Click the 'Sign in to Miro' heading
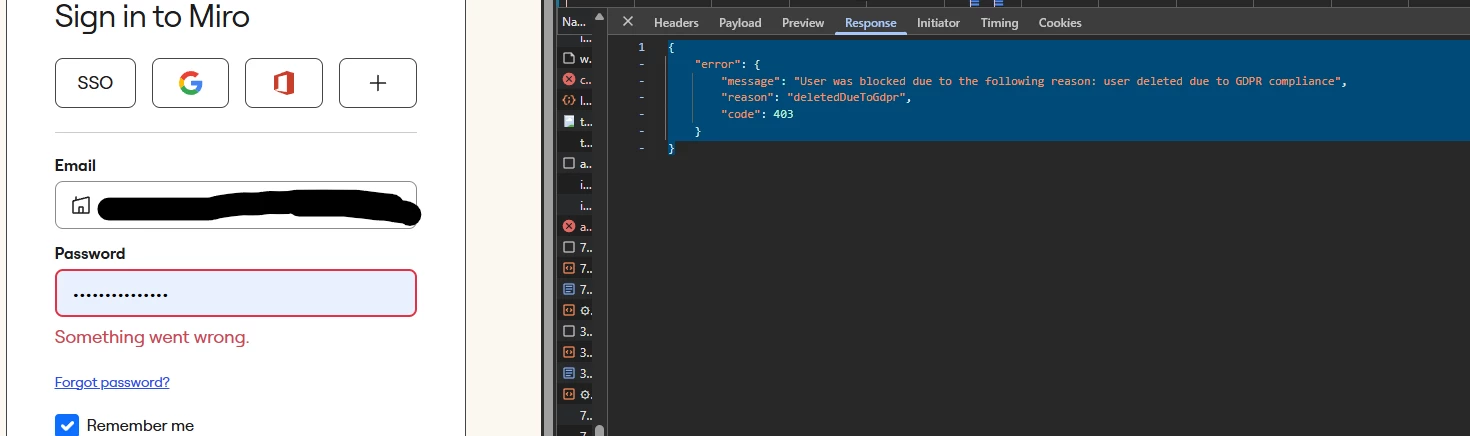Screen dimensions: 1470x436 click(152, 16)
